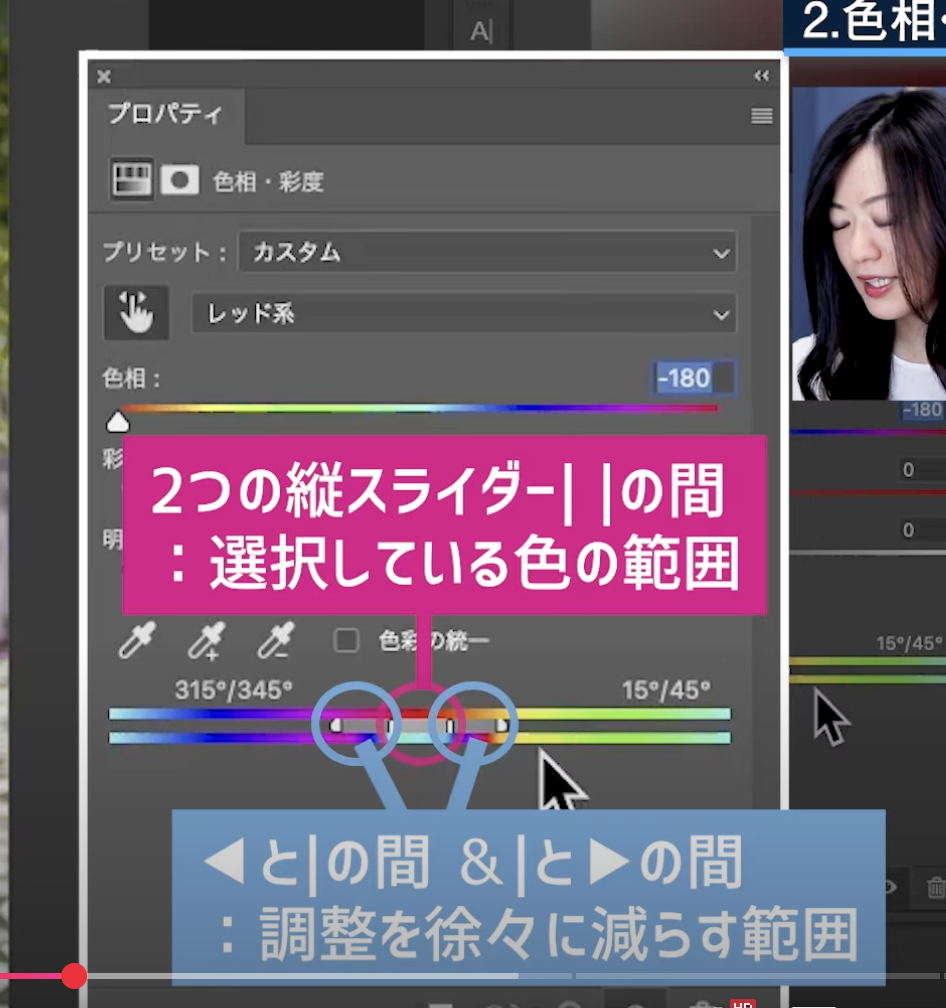
Task: Click the 色相 value field showing -180
Action: point(683,378)
